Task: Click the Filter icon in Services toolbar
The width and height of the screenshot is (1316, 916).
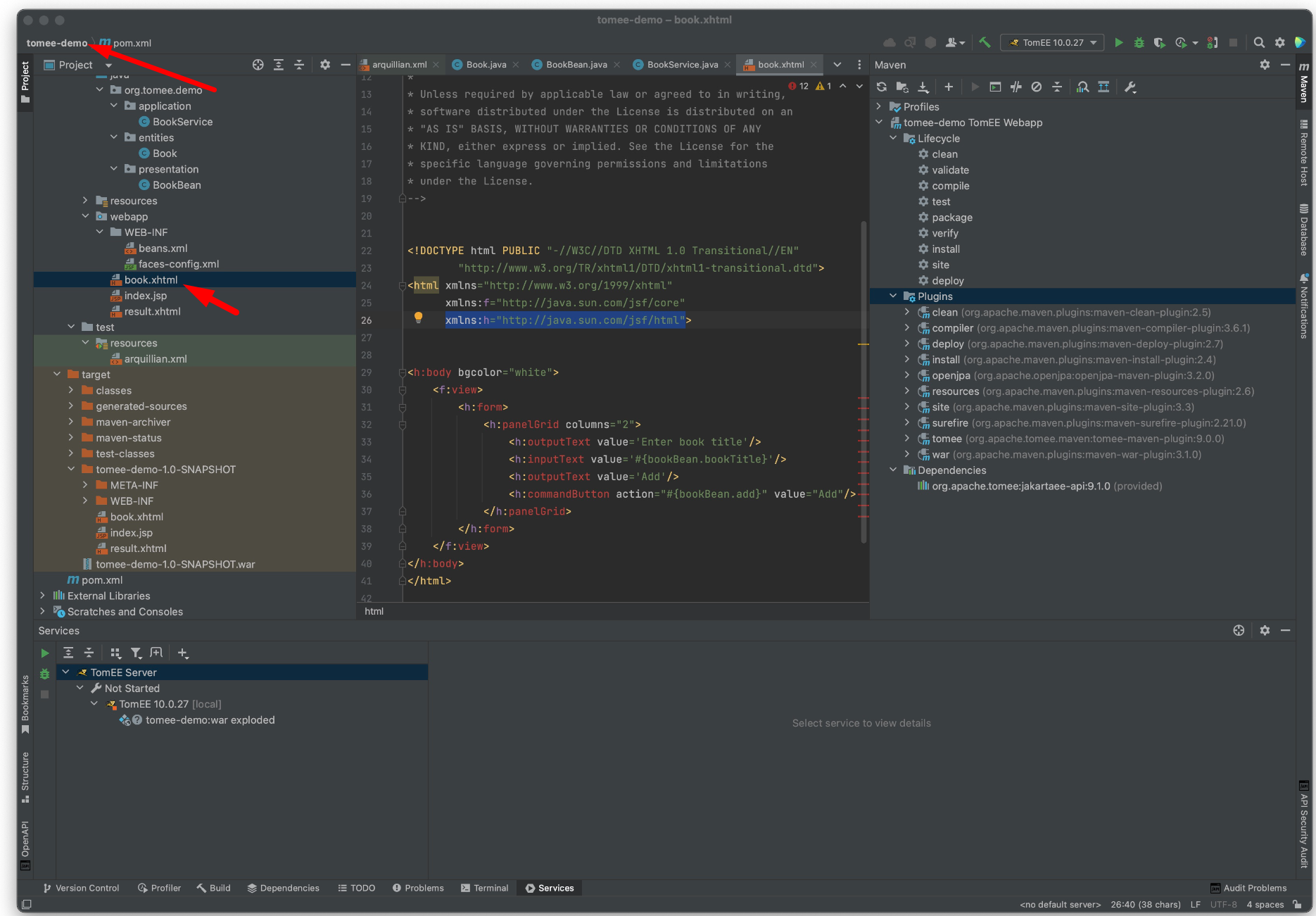Action: tap(136, 653)
